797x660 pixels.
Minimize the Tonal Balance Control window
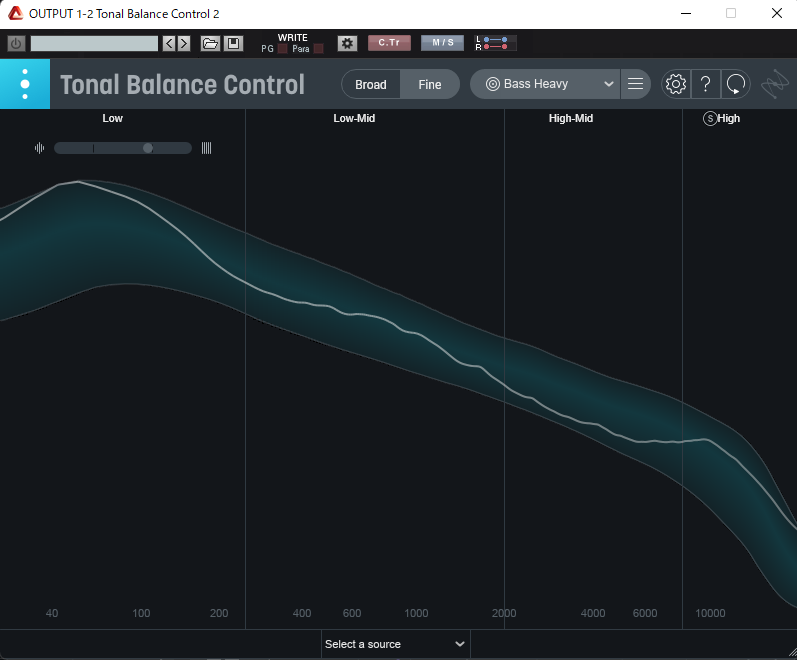click(x=686, y=14)
